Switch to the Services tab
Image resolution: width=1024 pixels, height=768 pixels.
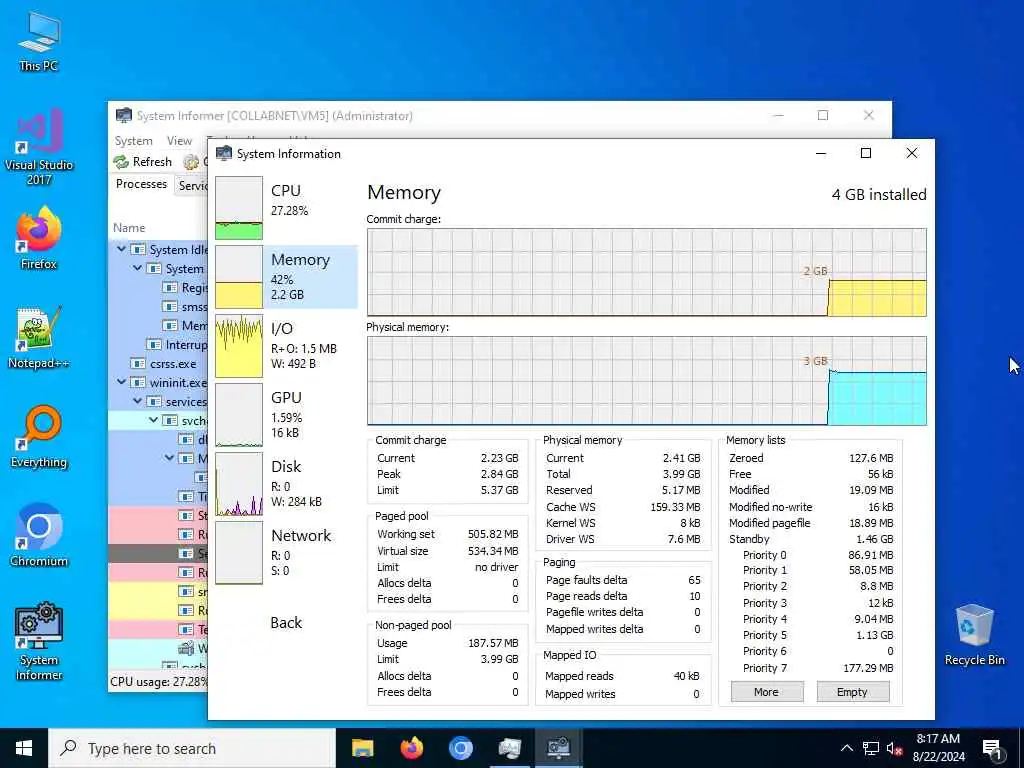(192, 185)
